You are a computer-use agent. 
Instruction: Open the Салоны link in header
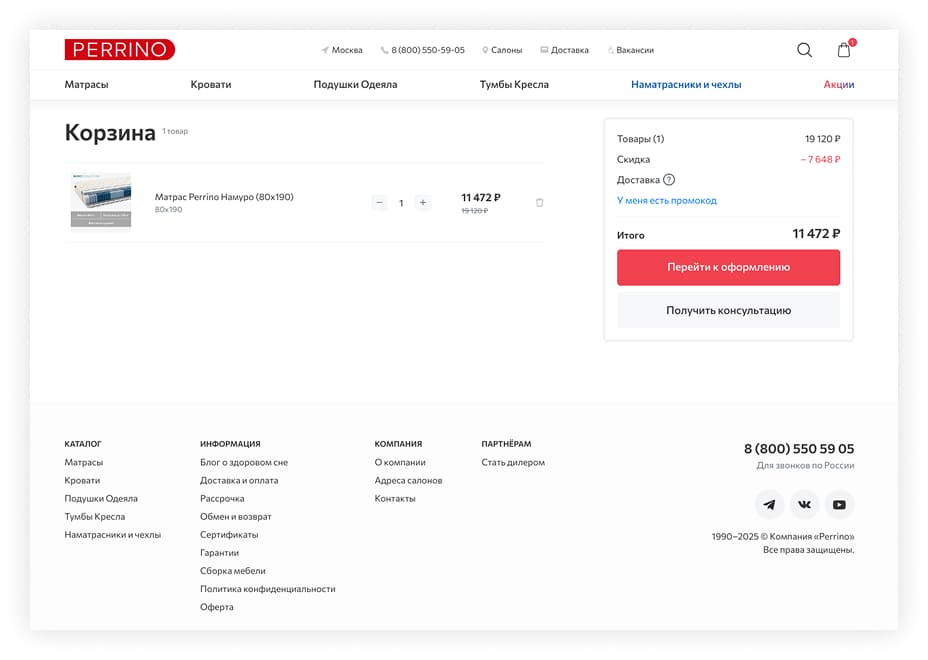502,50
